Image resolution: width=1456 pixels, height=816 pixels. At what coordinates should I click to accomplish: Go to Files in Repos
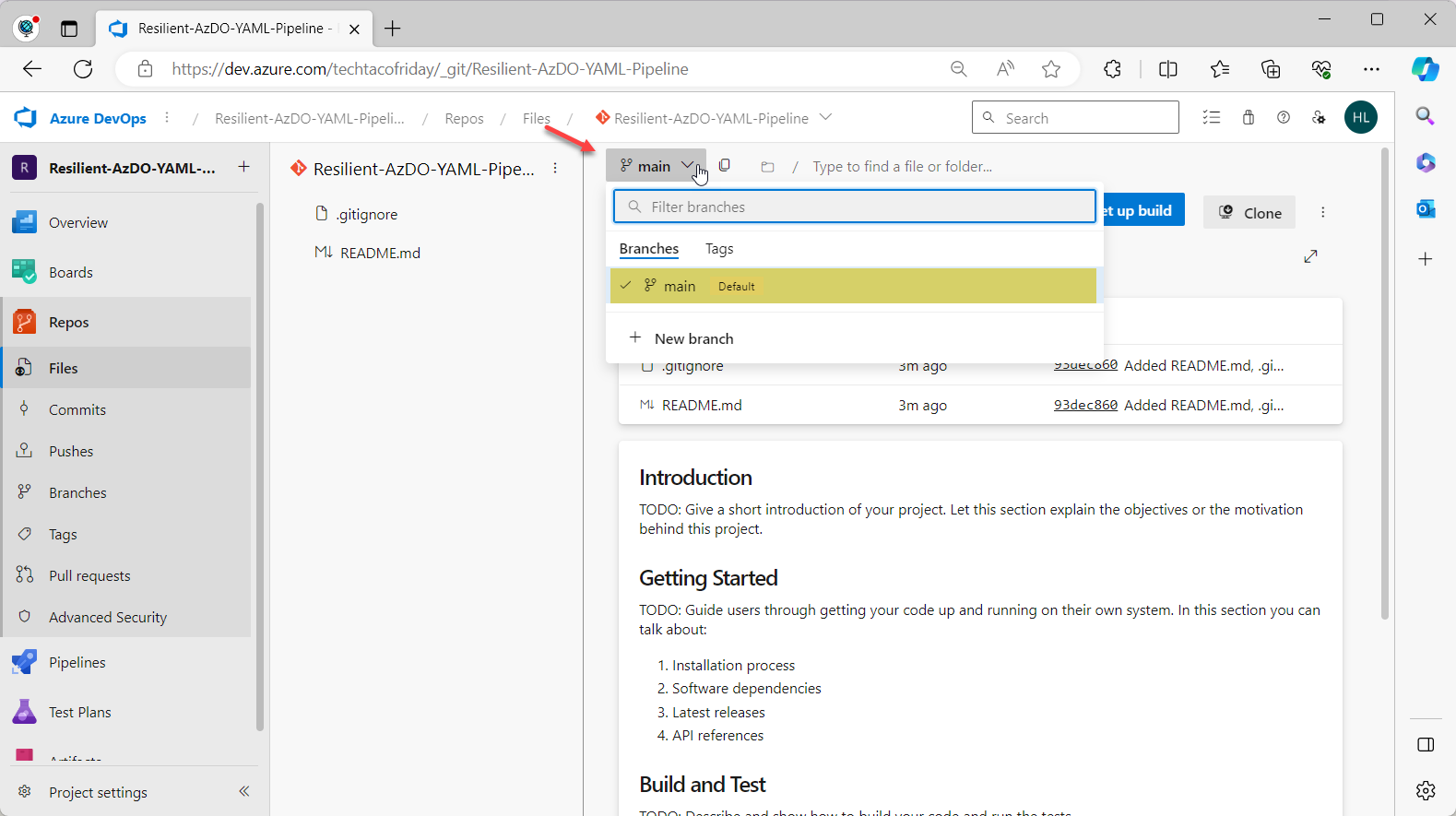click(x=126, y=368)
